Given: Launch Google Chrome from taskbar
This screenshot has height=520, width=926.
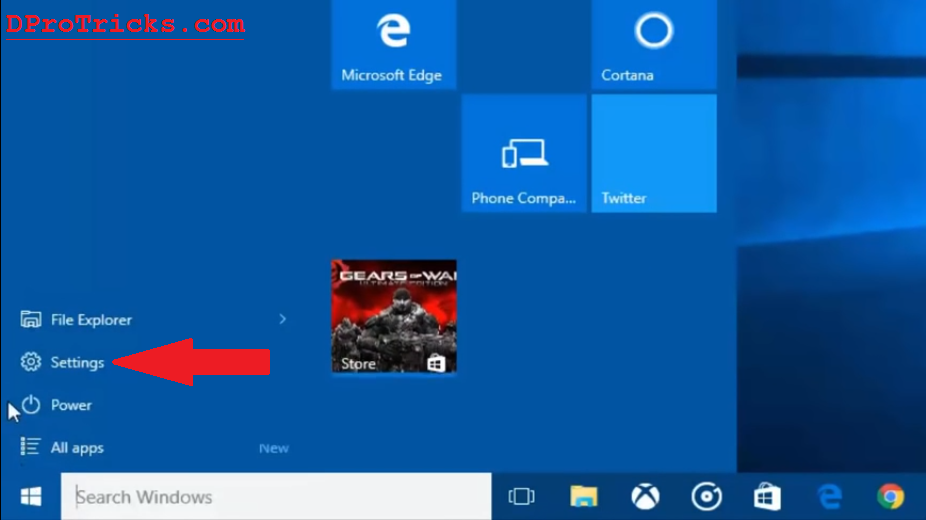Looking at the screenshot, I should click(891, 496).
